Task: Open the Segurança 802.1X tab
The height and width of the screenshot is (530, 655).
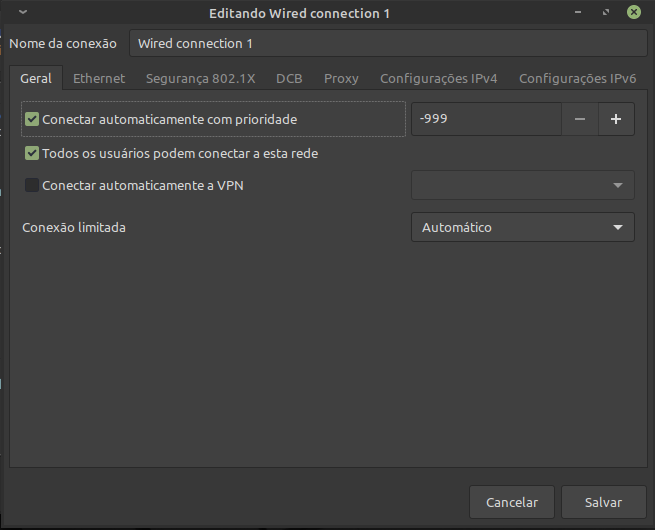Action: pyautogui.click(x=201, y=78)
